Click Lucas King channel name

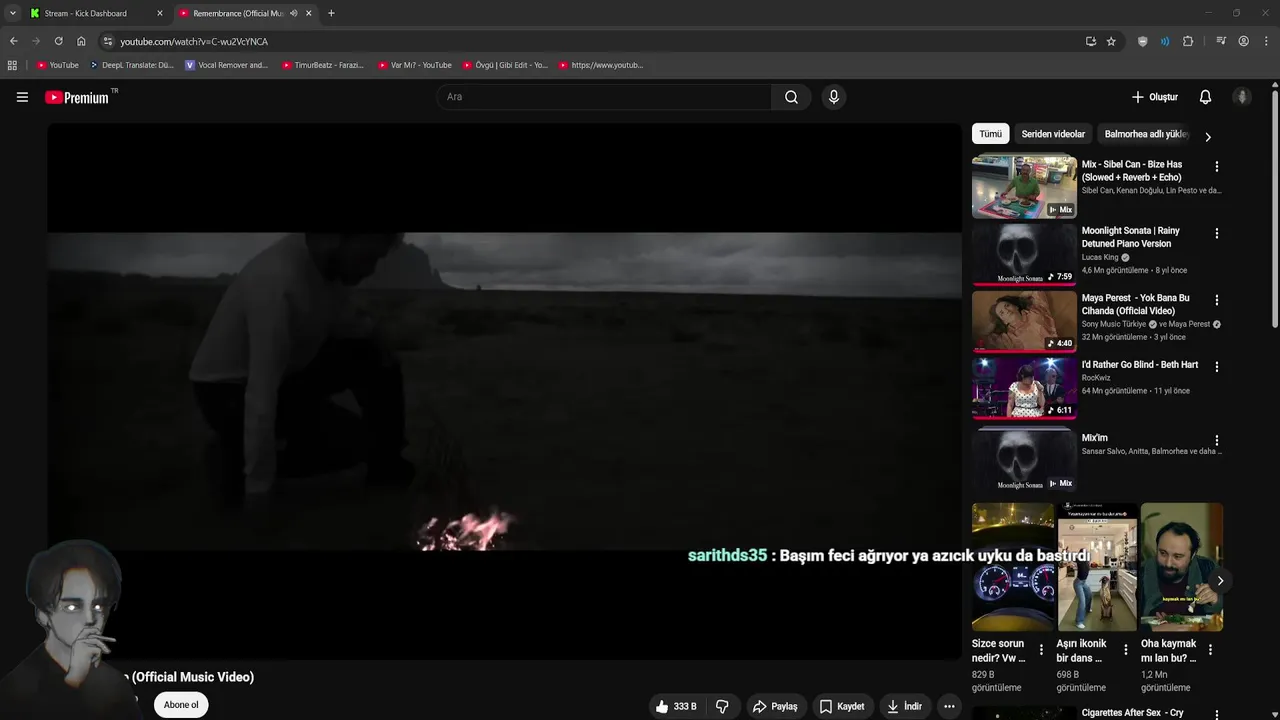tap(1100, 257)
